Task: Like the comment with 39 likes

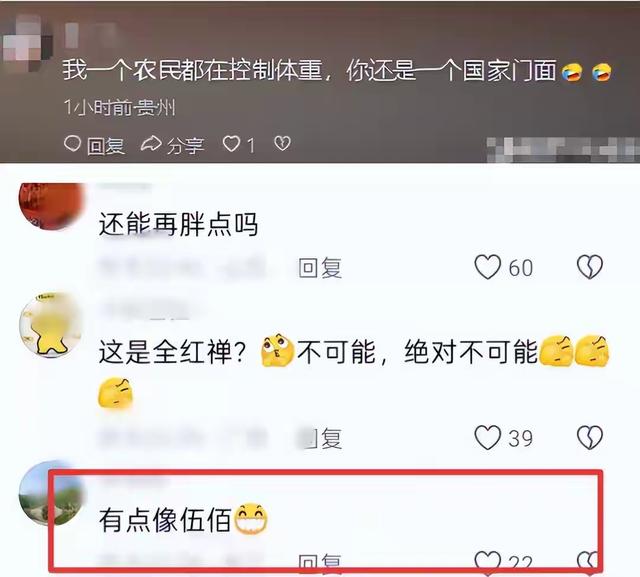Action: pyautogui.click(x=488, y=437)
